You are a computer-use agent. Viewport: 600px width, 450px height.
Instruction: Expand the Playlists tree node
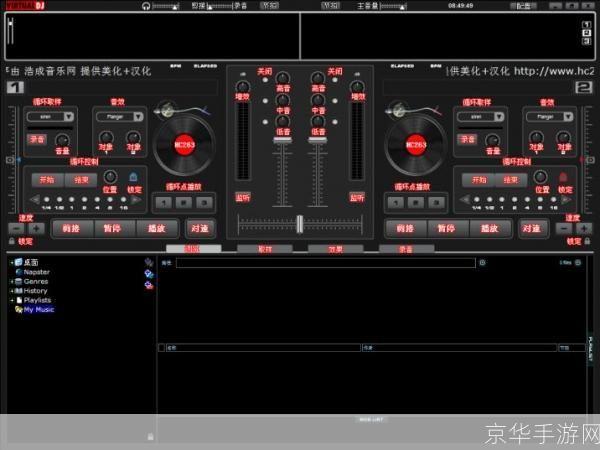[x=12, y=300]
